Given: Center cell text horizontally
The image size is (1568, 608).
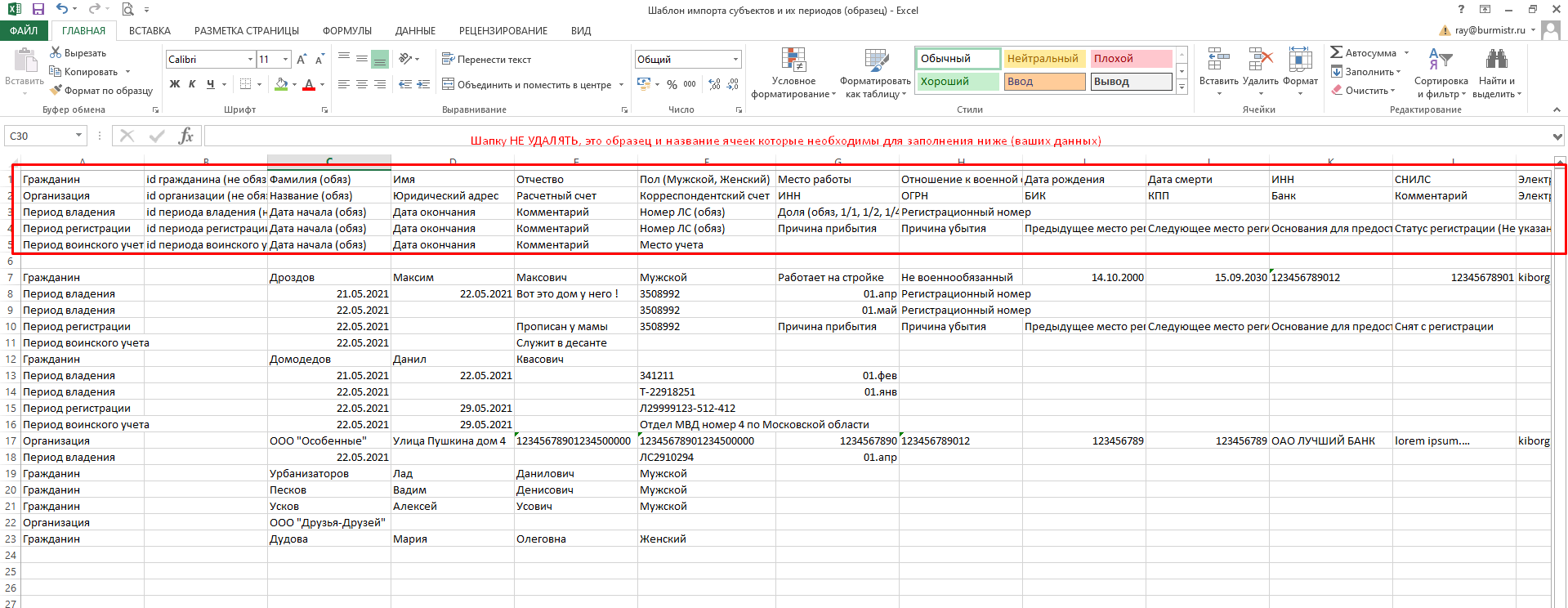Looking at the screenshot, I should click(x=361, y=84).
